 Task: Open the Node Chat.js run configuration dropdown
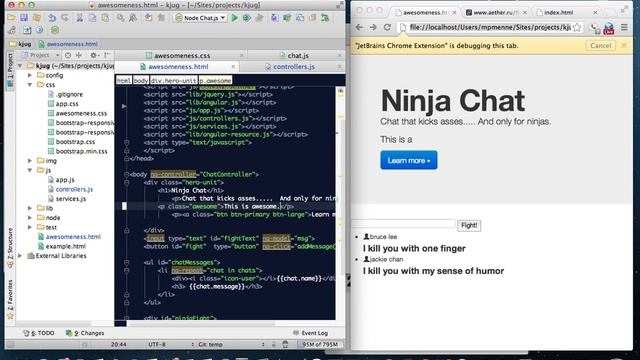tap(200, 18)
